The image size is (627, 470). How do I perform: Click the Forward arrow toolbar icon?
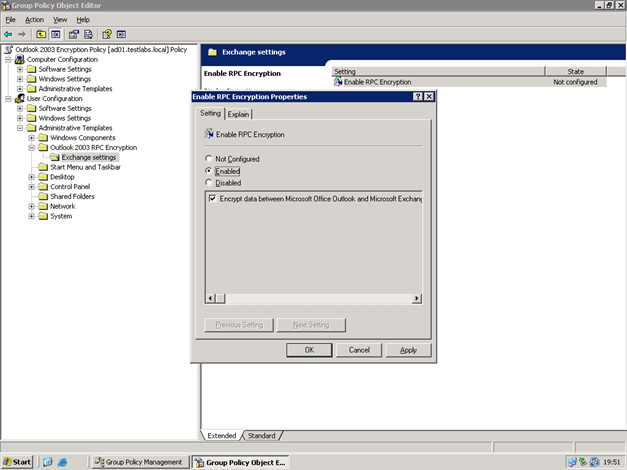(22, 34)
